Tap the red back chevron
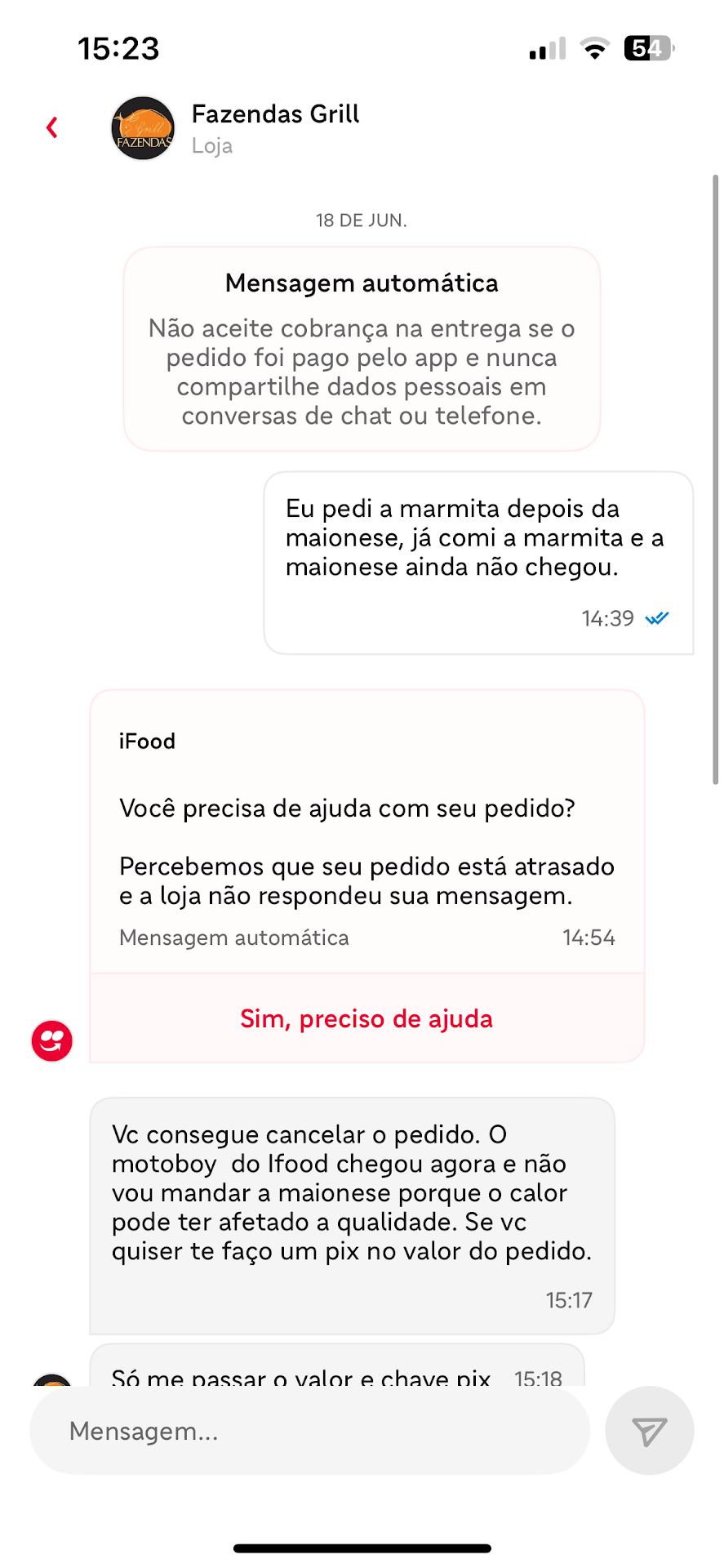This screenshot has height=1568, width=724. click(x=52, y=127)
